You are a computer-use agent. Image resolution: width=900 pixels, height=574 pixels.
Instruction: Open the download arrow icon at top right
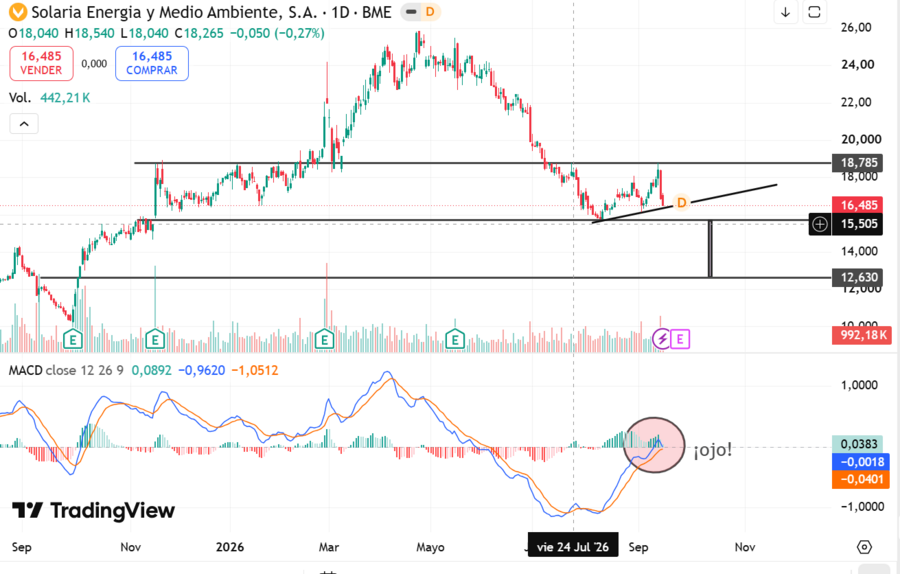point(786,12)
